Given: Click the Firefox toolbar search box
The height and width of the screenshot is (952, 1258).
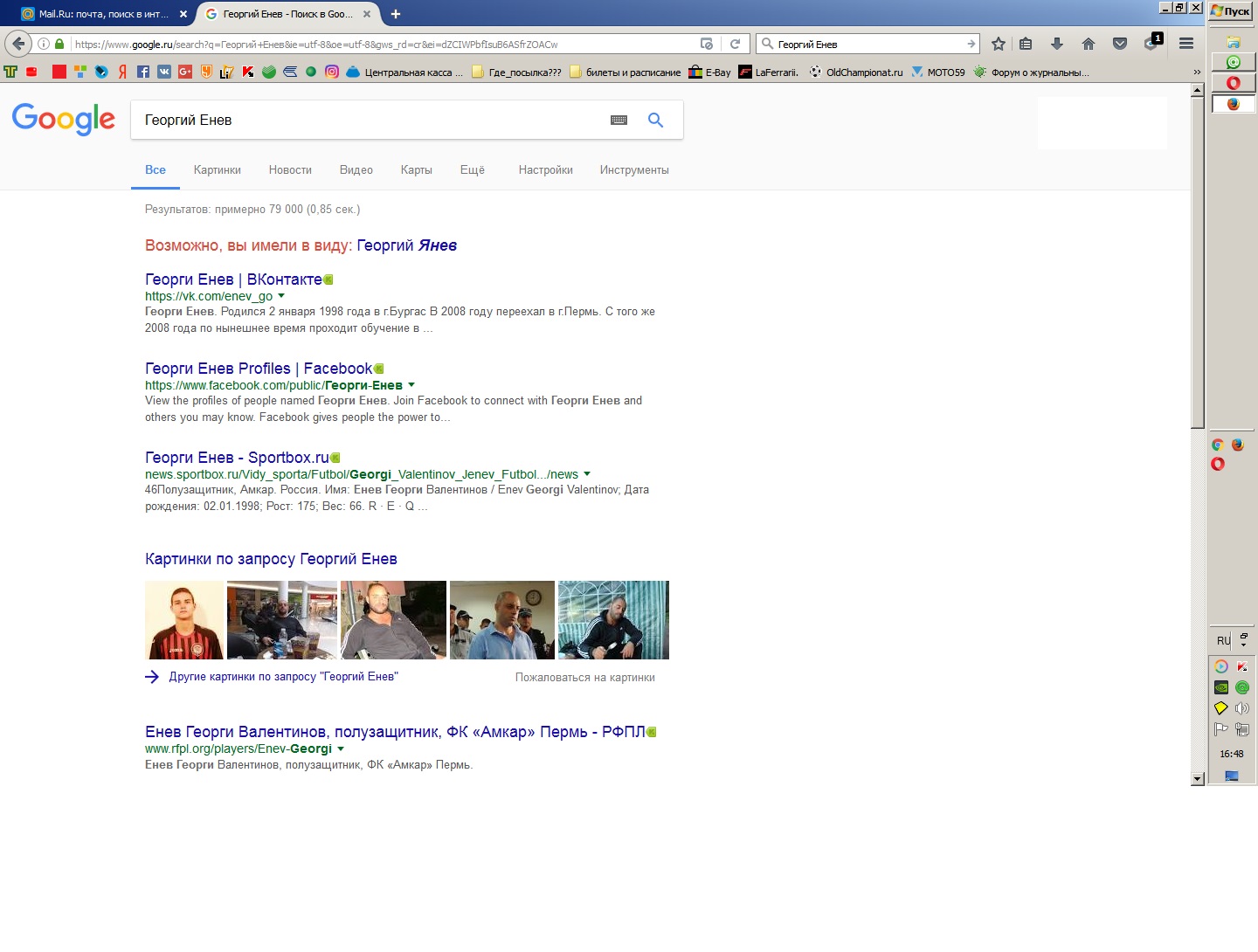Looking at the screenshot, I should pyautogui.click(x=867, y=44).
